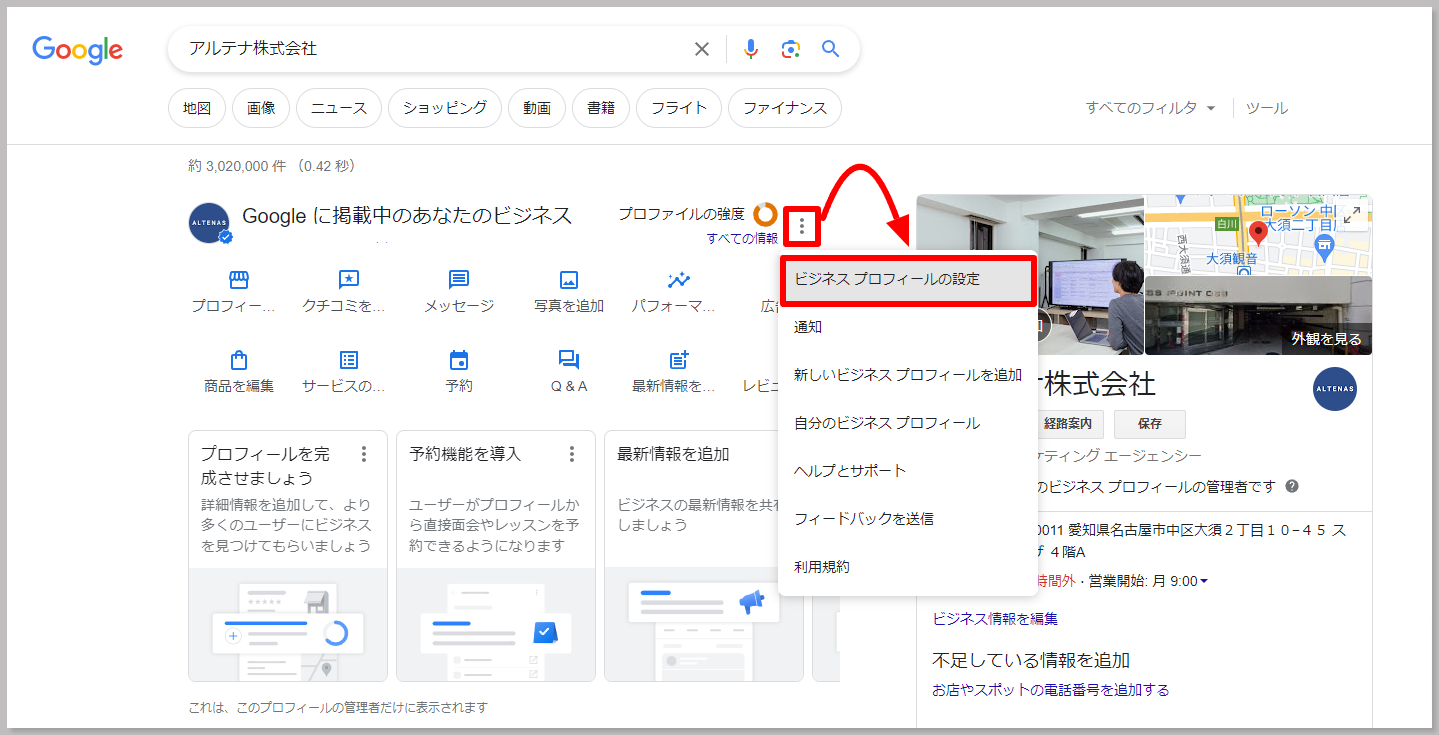Click red map pin on map

coord(1259,234)
